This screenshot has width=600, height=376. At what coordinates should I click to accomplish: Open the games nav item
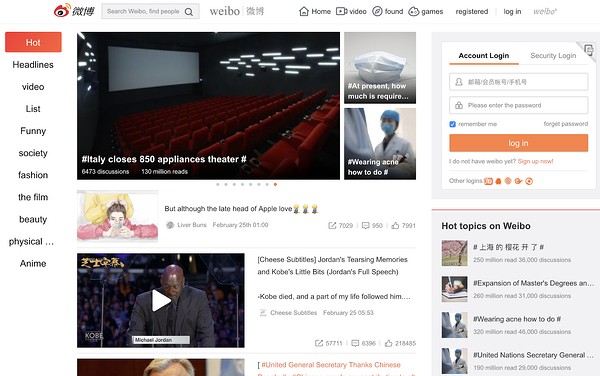click(x=426, y=11)
